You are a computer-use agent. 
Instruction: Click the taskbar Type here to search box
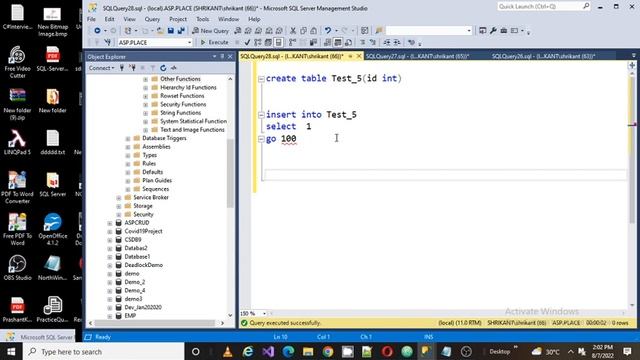tap(104, 351)
